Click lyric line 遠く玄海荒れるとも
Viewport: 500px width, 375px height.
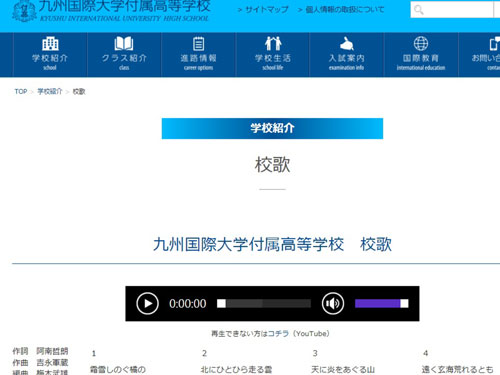(x=457, y=369)
